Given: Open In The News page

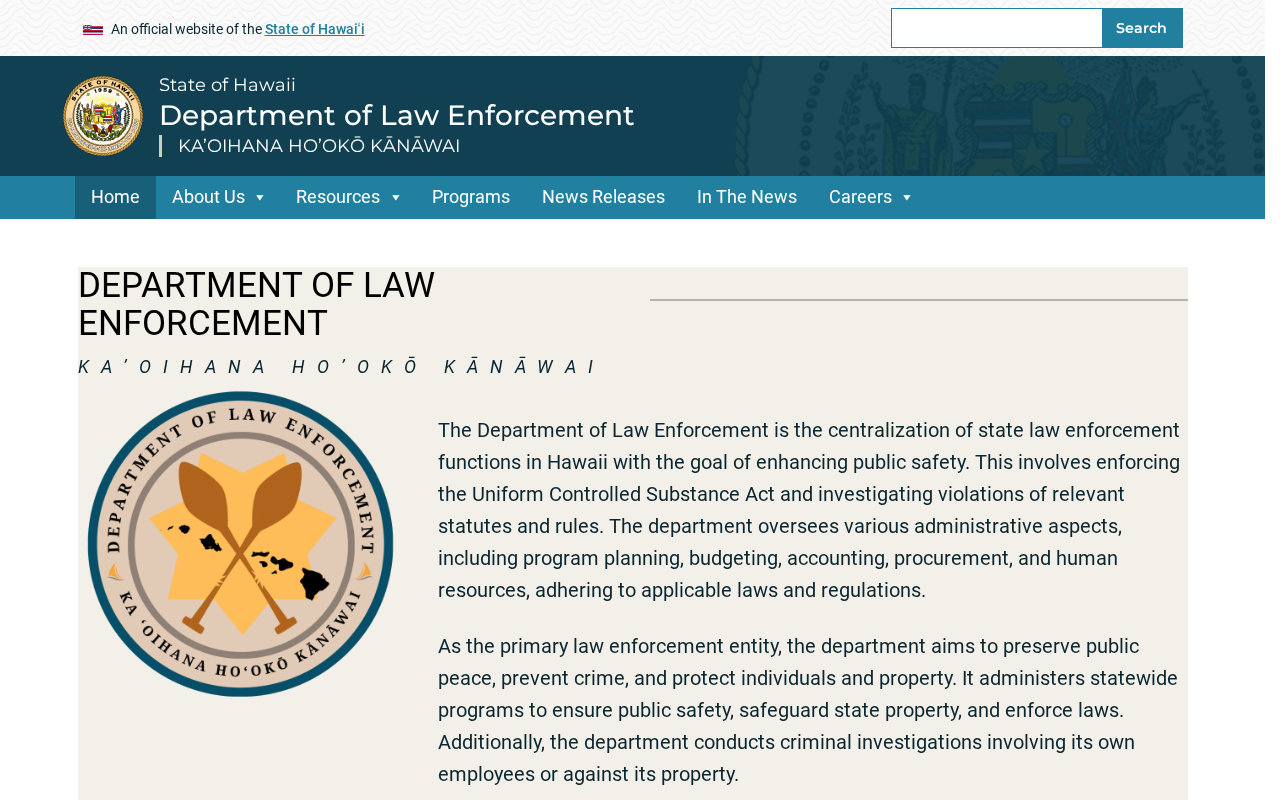Looking at the screenshot, I should [747, 197].
